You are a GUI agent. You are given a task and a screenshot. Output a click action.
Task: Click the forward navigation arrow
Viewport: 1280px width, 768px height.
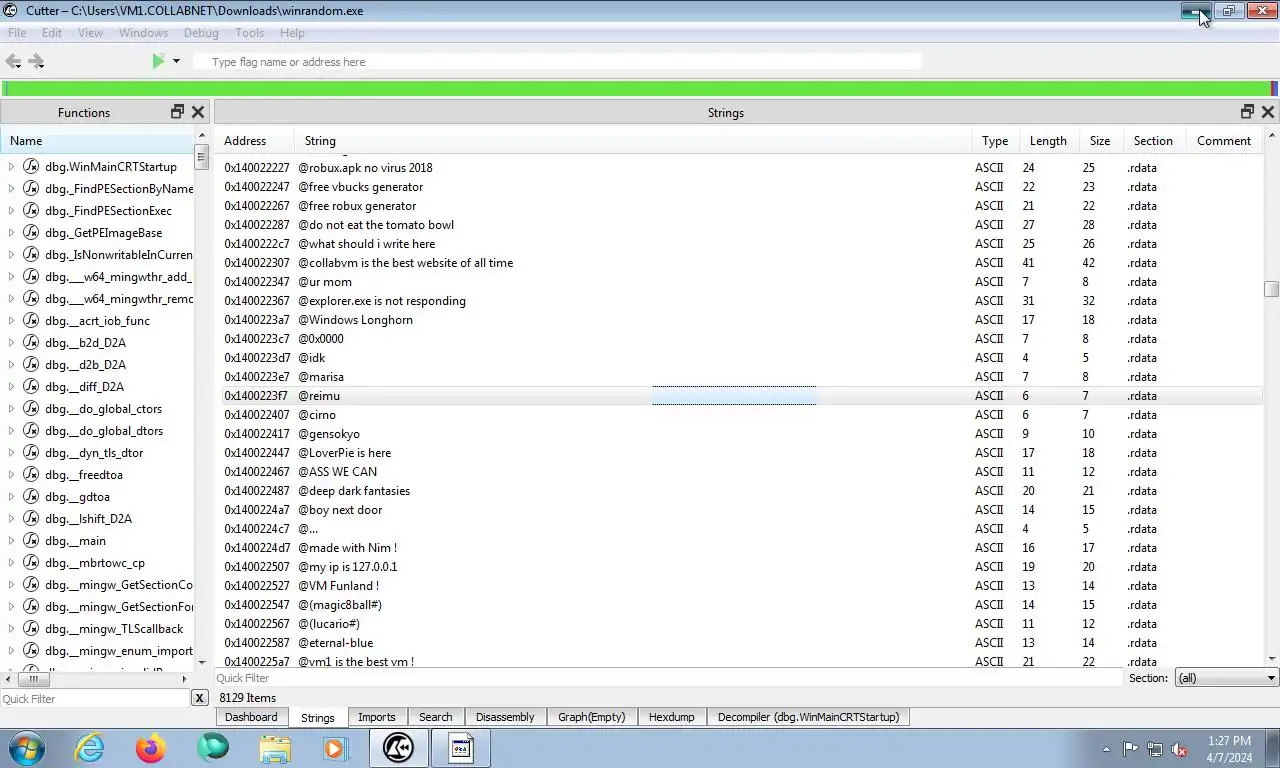[36, 61]
